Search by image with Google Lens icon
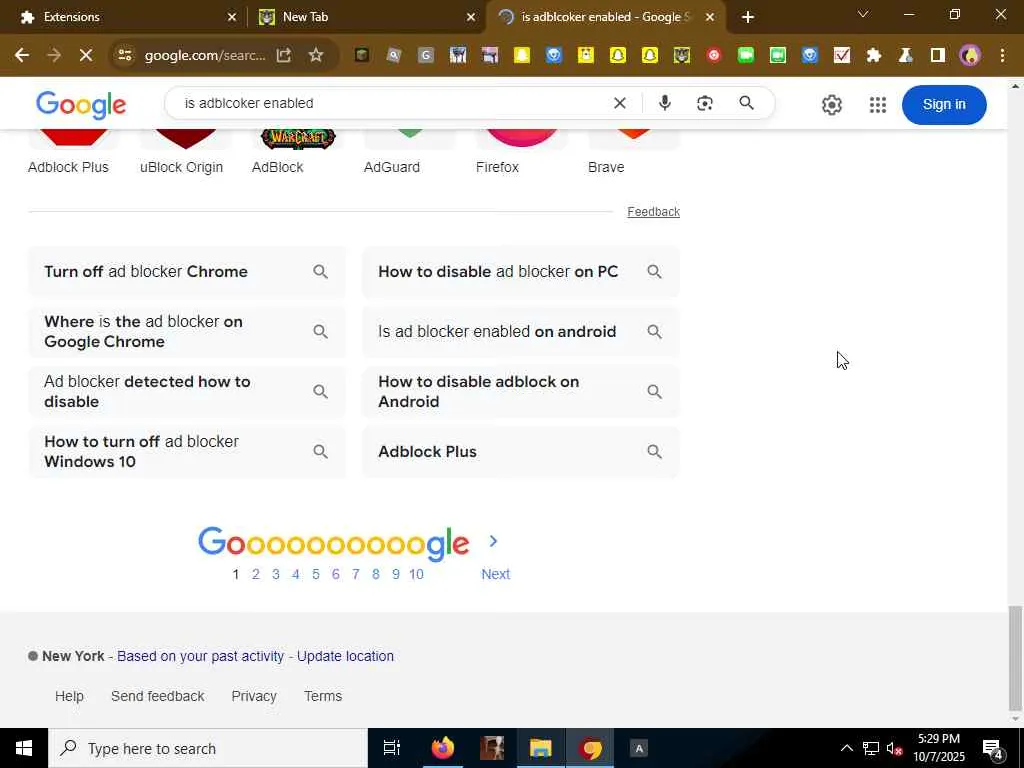 705,103
